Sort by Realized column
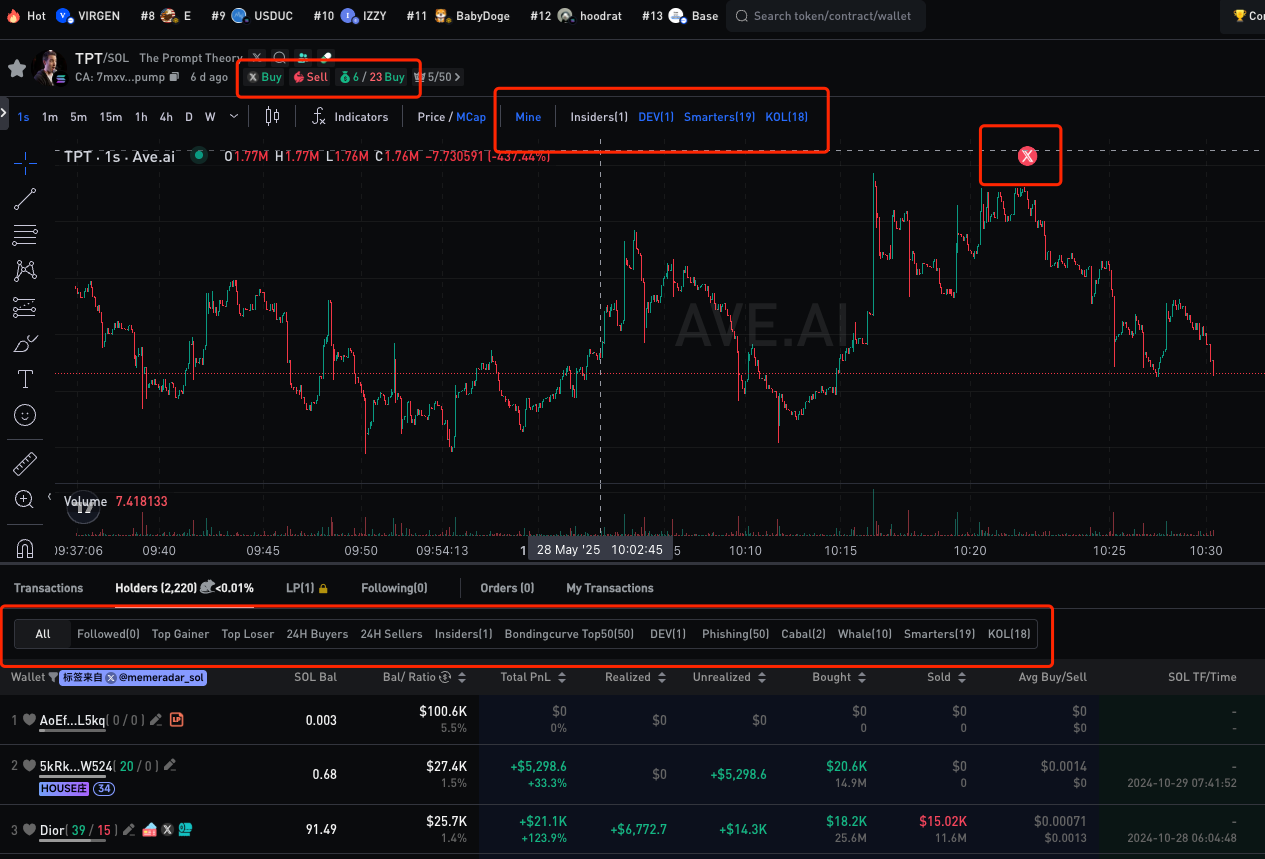This screenshot has width=1265, height=859. click(x=661, y=677)
